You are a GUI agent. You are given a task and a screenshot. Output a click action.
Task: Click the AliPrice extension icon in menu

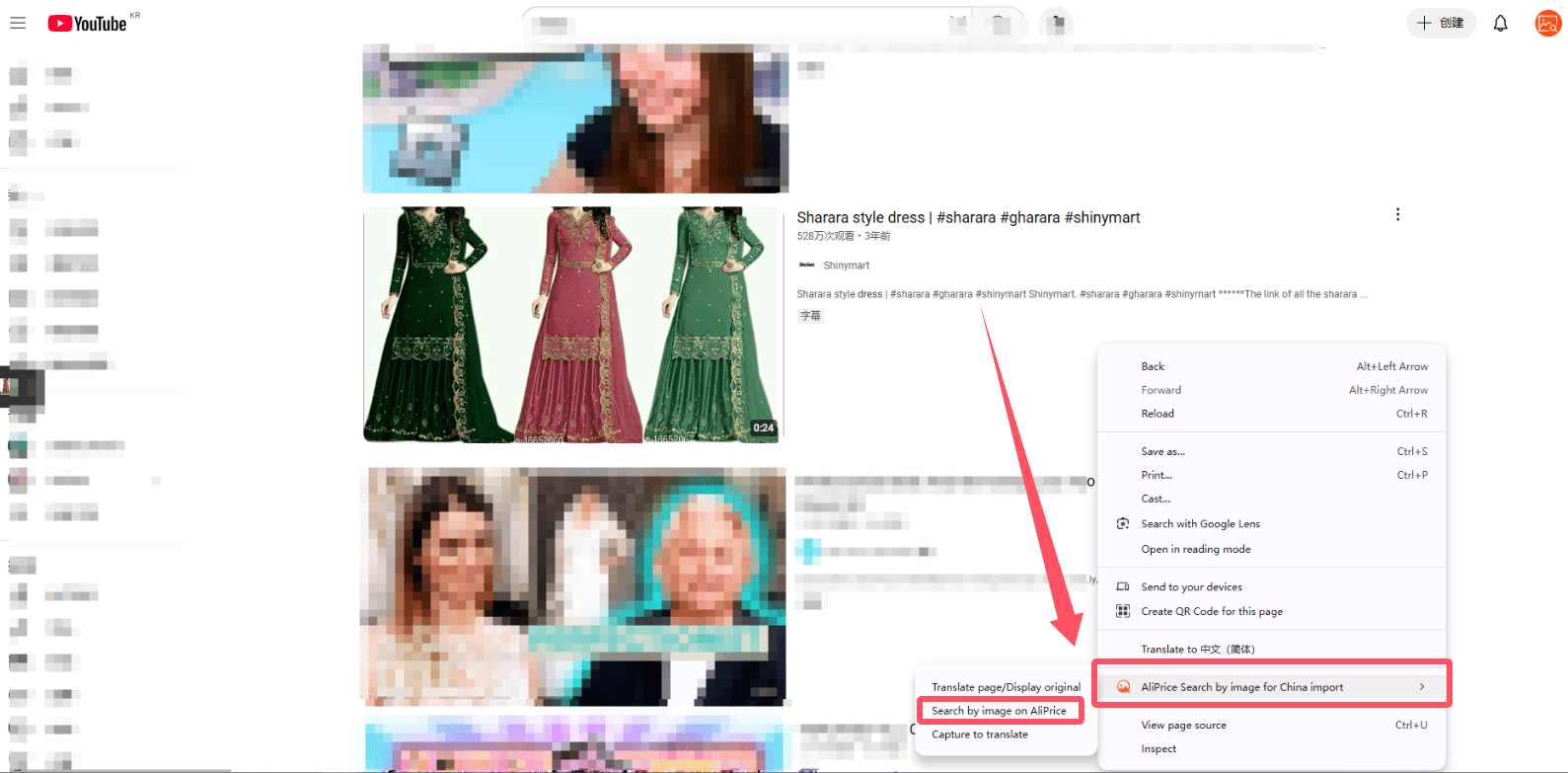pyautogui.click(x=1123, y=687)
